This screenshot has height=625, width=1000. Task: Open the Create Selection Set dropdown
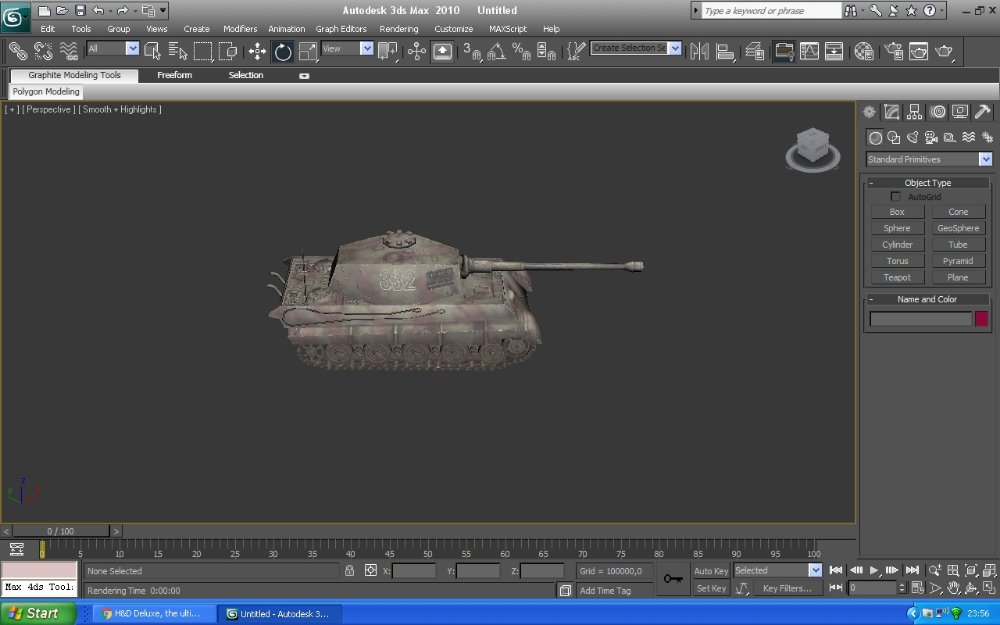point(675,48)
